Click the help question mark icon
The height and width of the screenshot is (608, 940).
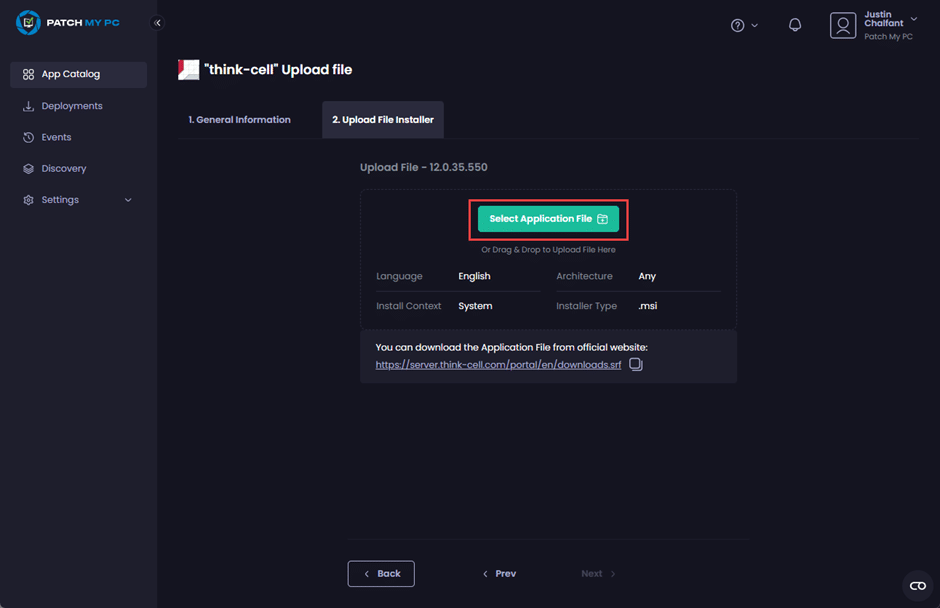737,25
